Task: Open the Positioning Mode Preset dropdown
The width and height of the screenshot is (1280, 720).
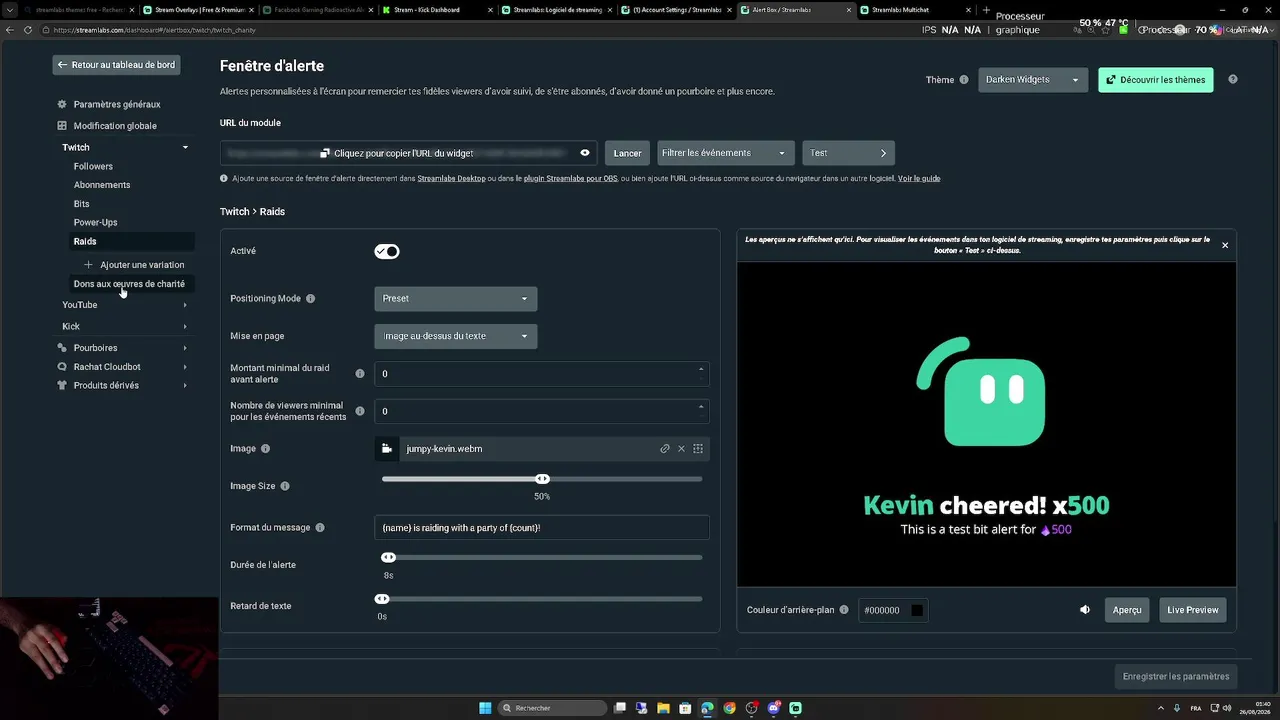Action: coord(456,299)
